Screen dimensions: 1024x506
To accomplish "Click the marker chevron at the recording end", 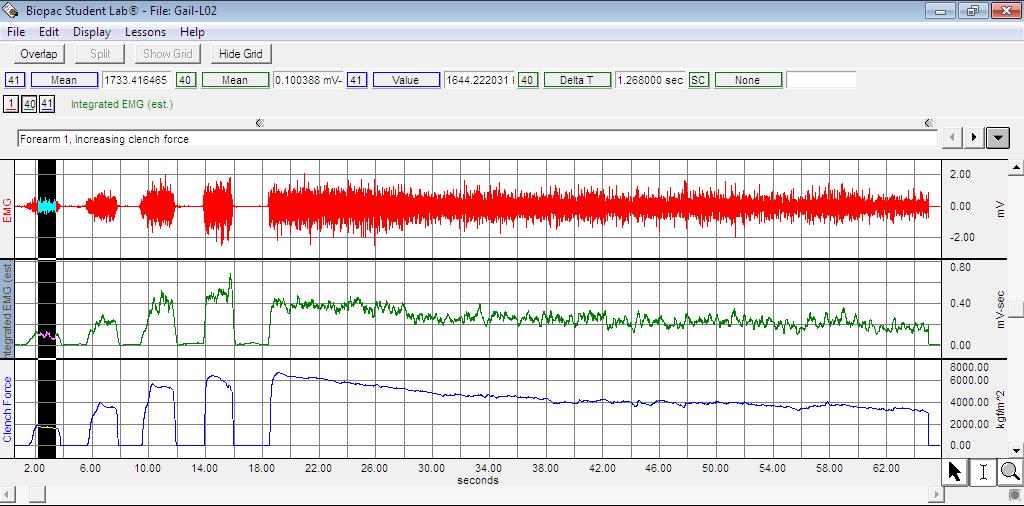I will tap(929, 123).
